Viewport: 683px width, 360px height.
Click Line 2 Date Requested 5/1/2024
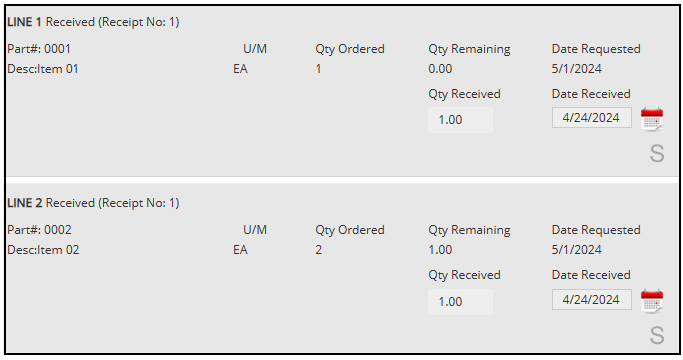(x=577, y=250)
